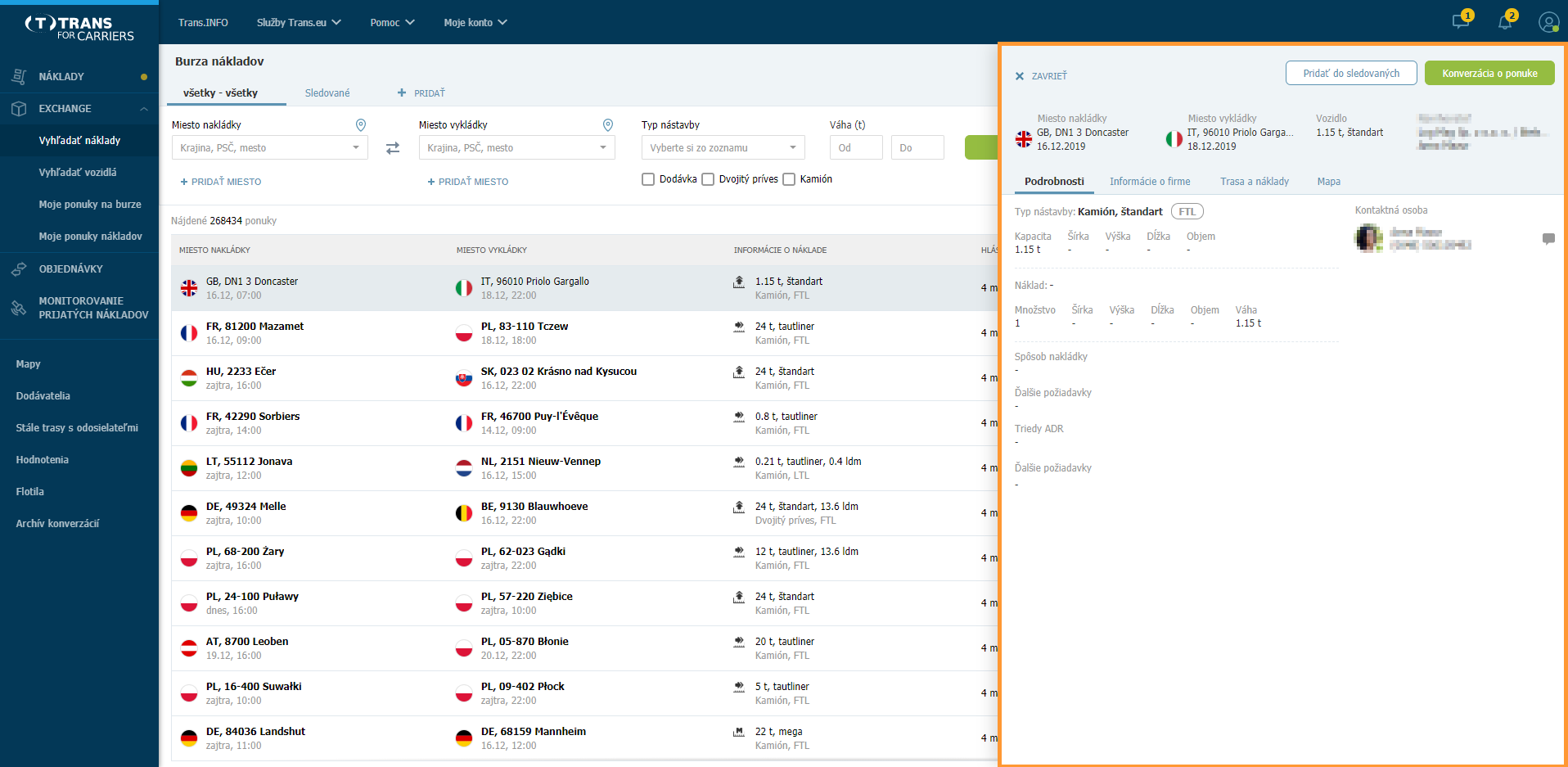Click the weight Do input field
The height and width of the screenshot is (767, 1568).
click(917, 147)
